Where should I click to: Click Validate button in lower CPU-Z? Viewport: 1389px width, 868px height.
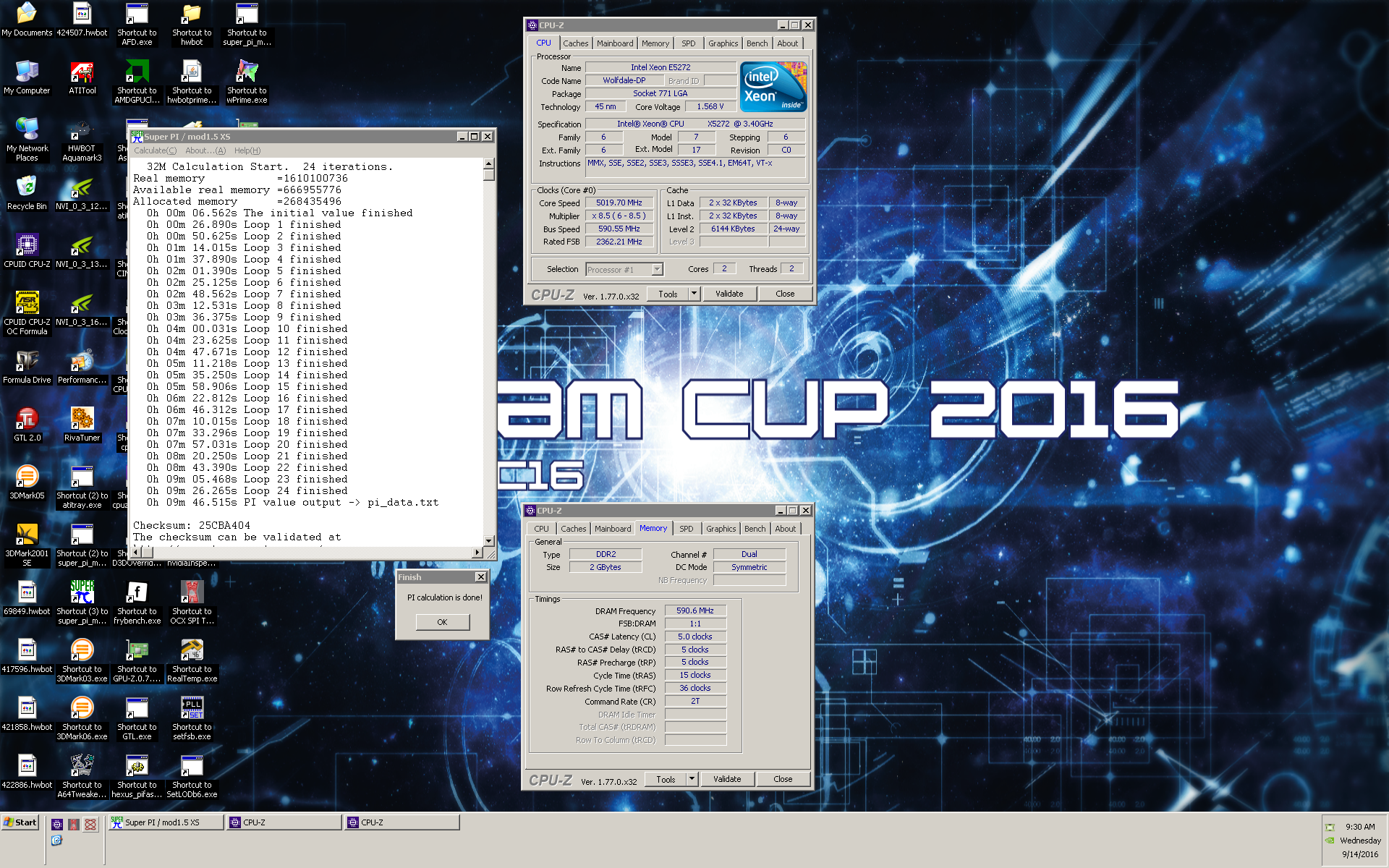tap(727, 779)
